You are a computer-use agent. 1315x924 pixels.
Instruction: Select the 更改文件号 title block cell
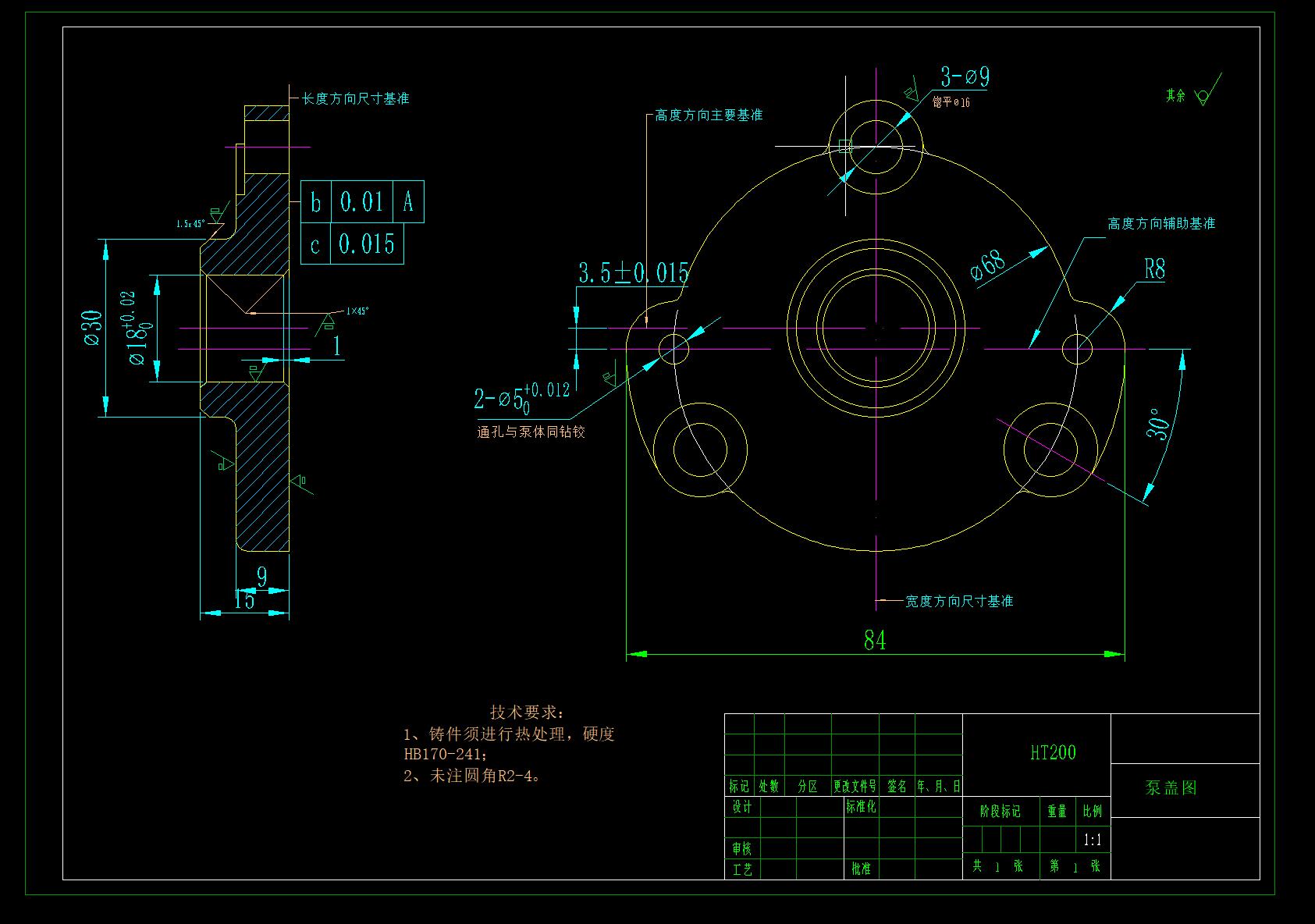click(x=855, y=787)
